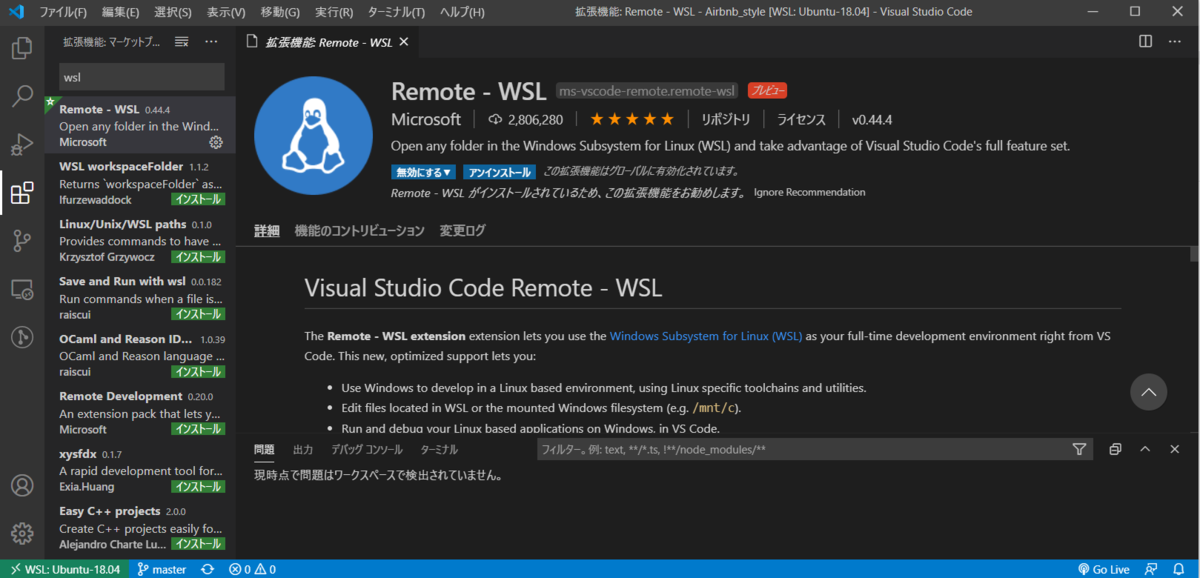Click WSL: Ubuntu-18.04 remote indicator
1200x578 pixels.
pos(64,569)
